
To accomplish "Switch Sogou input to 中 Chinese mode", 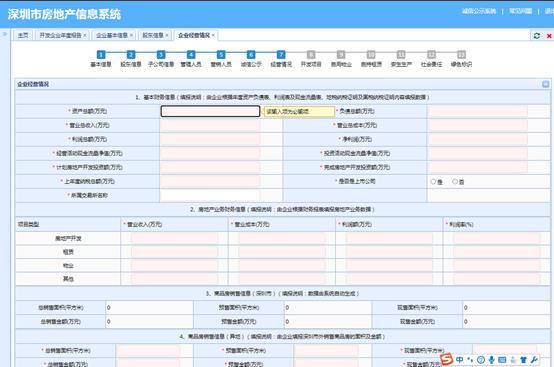I will (459, 360).
